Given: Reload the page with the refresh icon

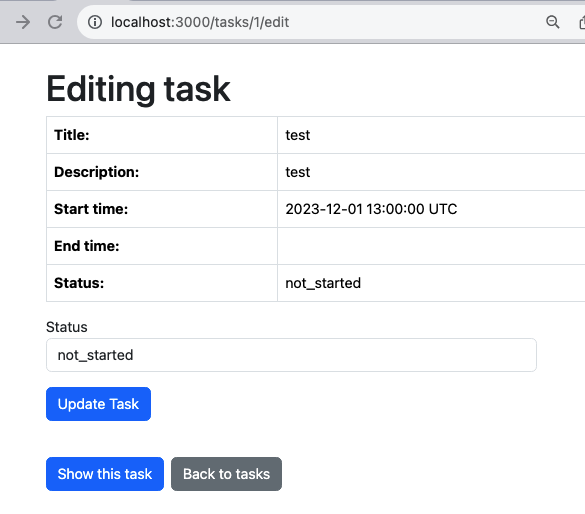Looking at the screenshot, I should tap(55, 22).
